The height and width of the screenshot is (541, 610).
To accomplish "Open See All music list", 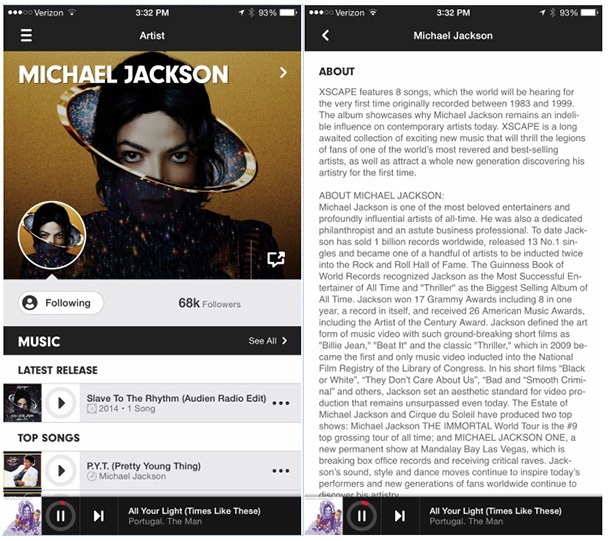I will (268, 341).
